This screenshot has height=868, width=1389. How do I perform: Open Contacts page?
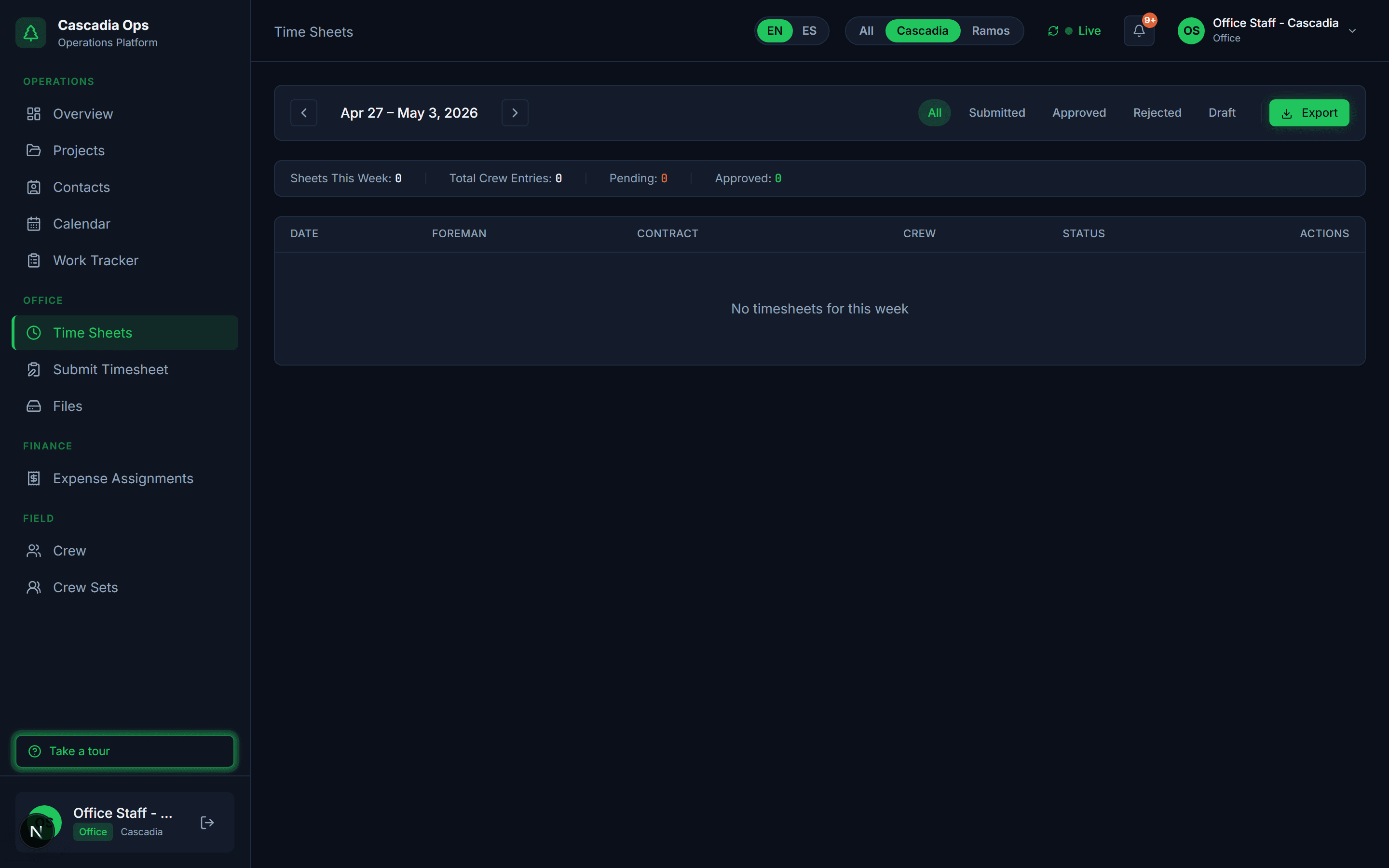point(124,187)
